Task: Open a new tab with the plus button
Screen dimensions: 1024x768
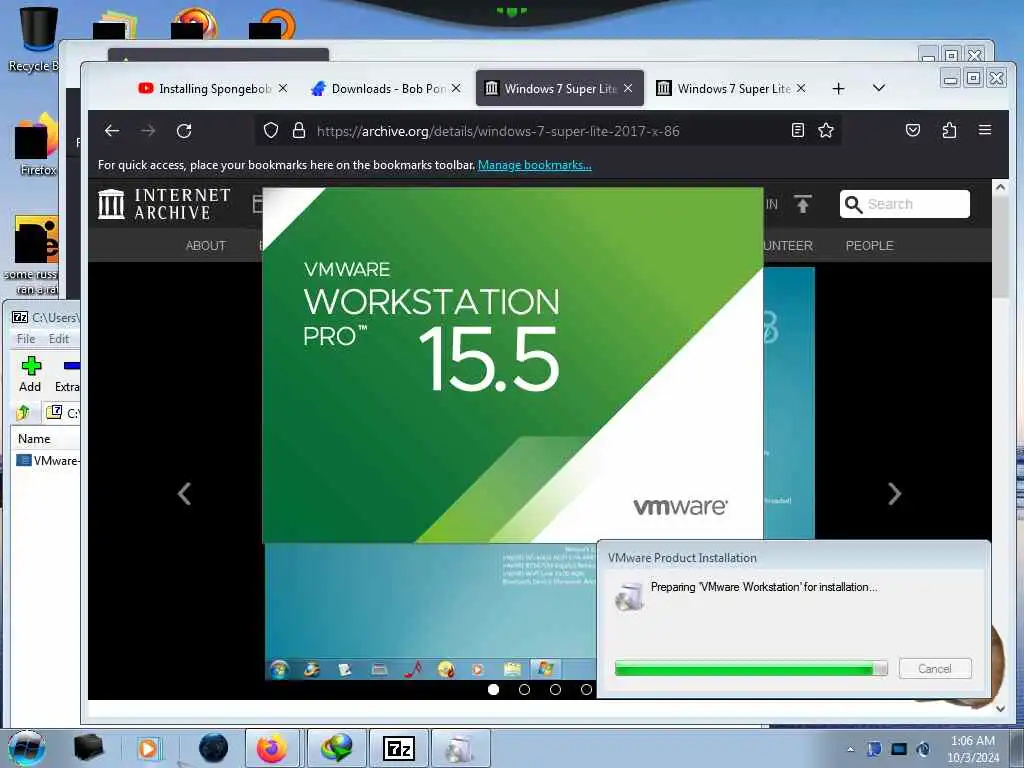Action: click(x=839, y=88)
